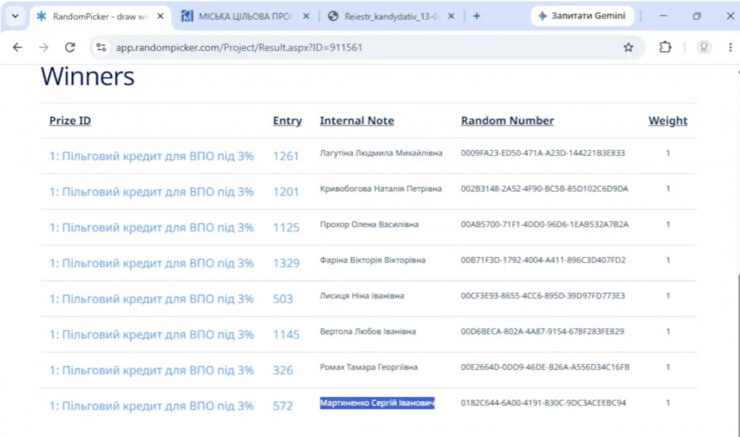The height and width of the screenshot is (437, 740).
Task: Open entry number 326
Action: point(283,370)
